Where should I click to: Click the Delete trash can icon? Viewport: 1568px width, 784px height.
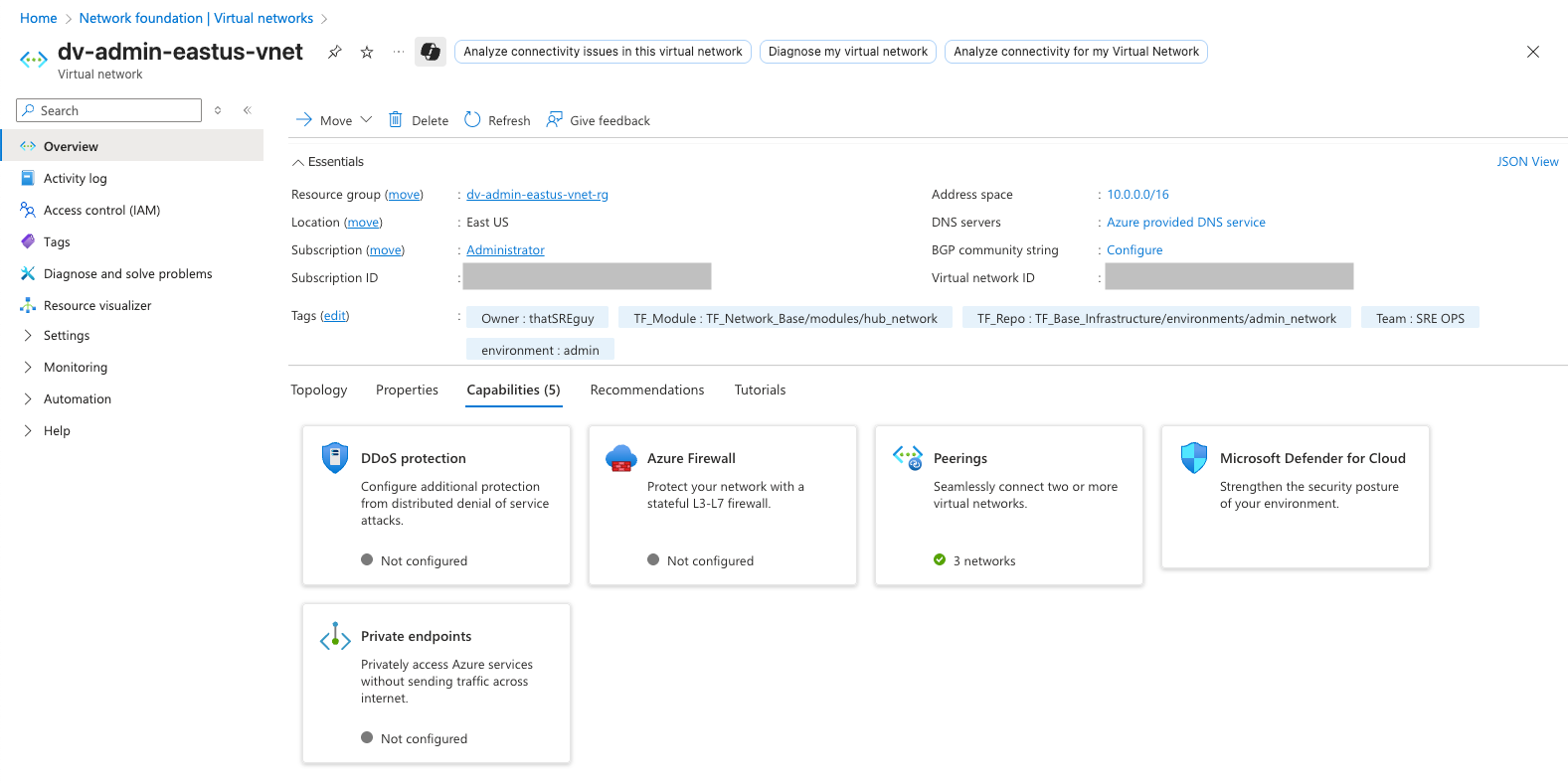pyautogui.click(x=395, y=120)
